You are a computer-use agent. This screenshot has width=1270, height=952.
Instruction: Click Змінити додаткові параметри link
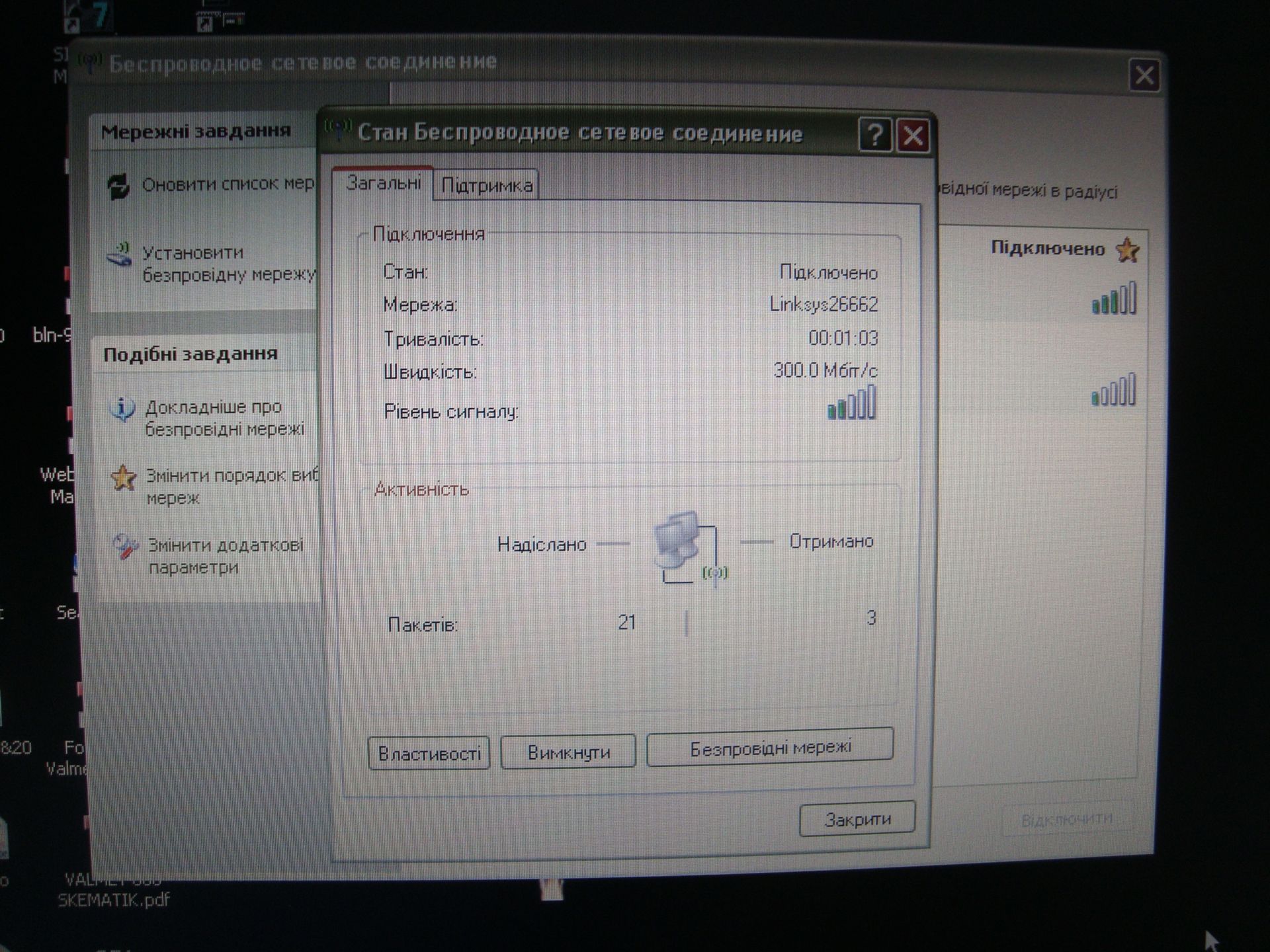click(x=226, y=556)
